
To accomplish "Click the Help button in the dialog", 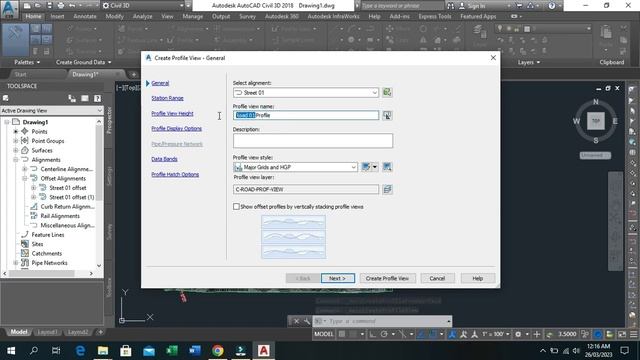I will (478, 278).
